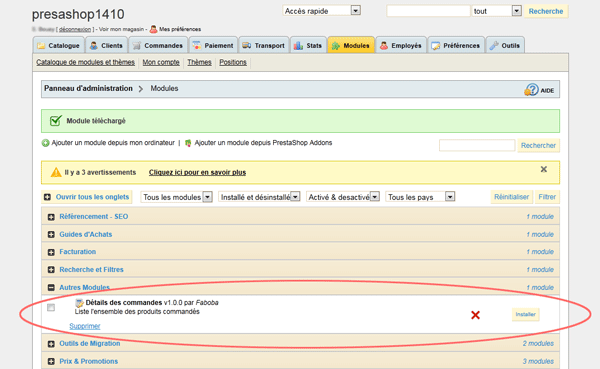600x369 pixels.
Task: Expand the Facturation category
Action: click(51, 252)
